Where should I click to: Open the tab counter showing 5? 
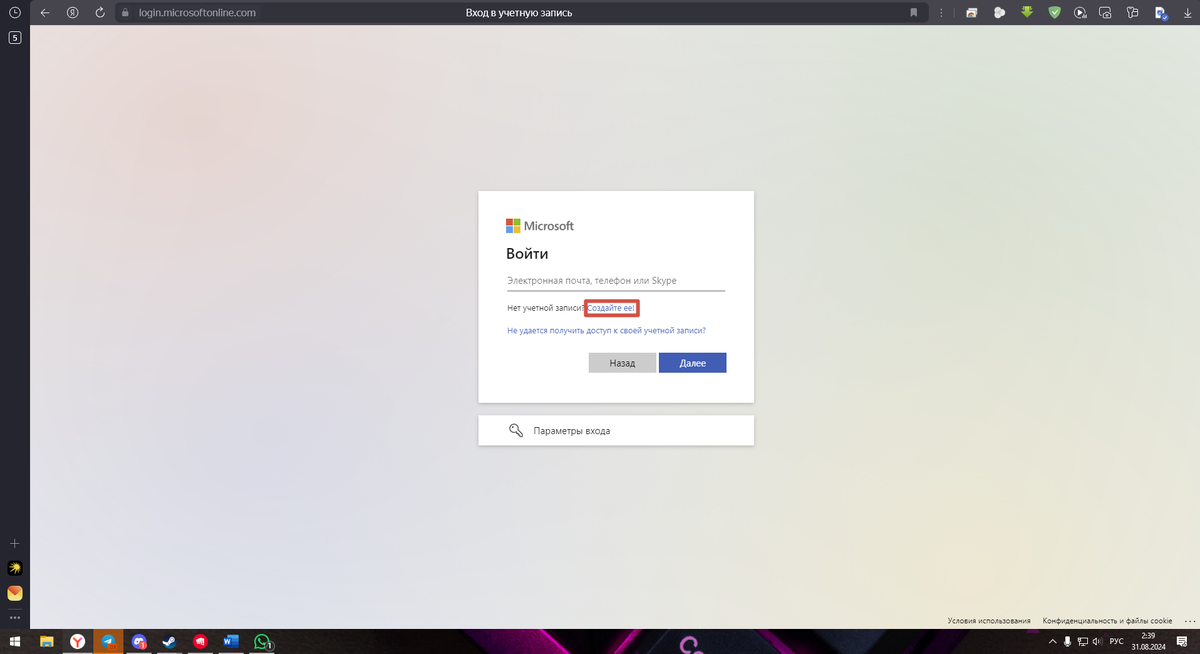[15, 38]
